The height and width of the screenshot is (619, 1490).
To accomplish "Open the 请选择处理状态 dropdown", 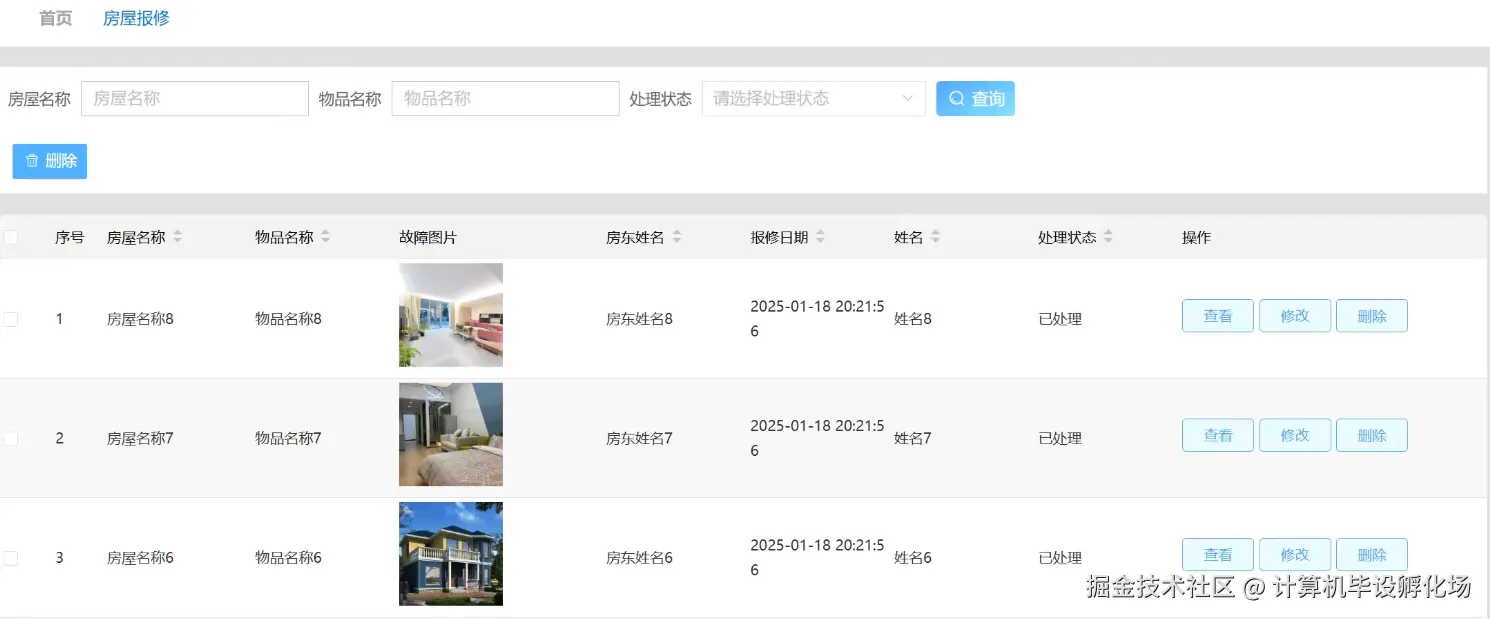I will (812, 98).
